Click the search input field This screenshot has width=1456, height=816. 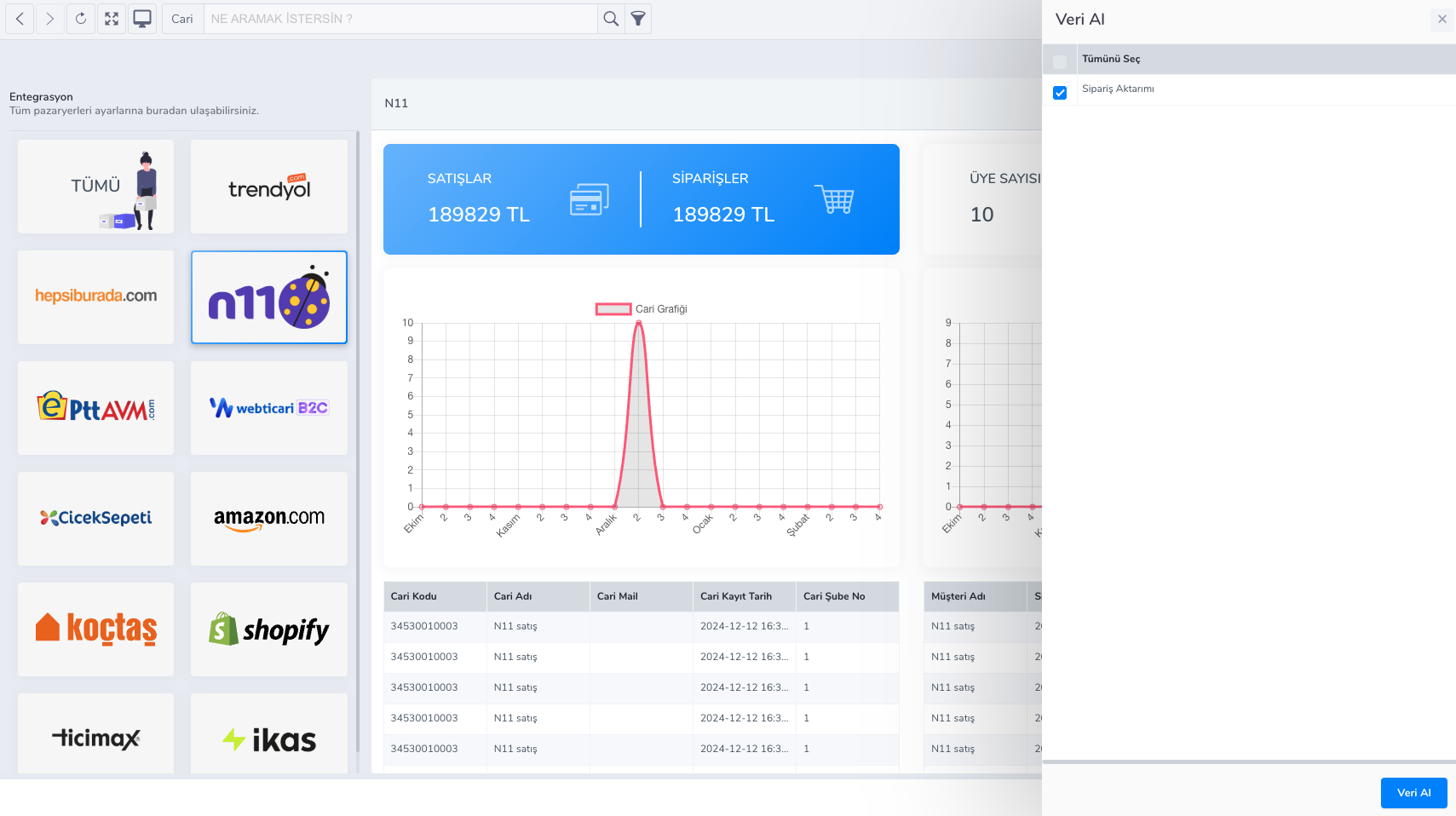coord(400,19)
